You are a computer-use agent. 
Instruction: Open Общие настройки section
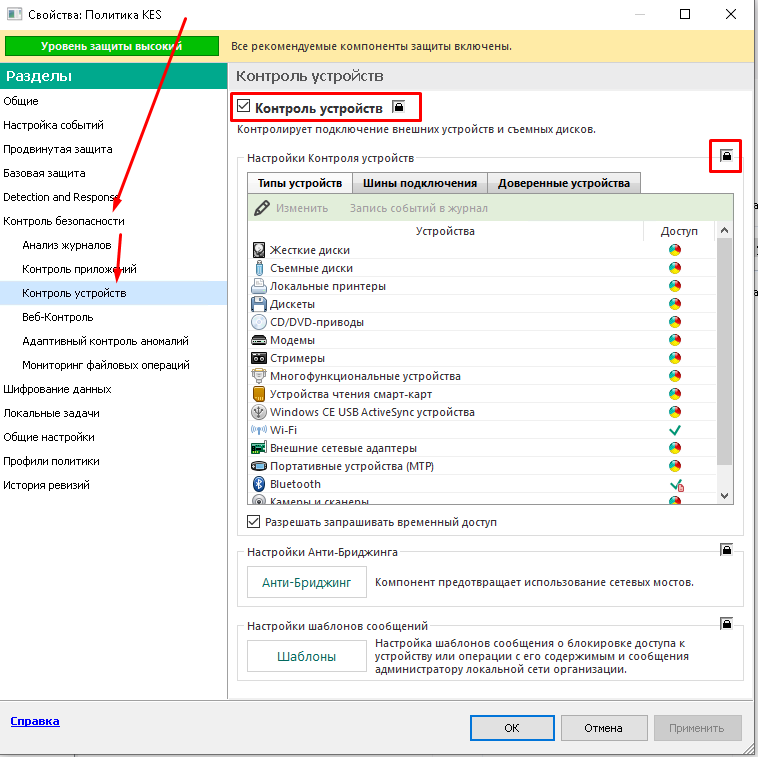point(114,437)
